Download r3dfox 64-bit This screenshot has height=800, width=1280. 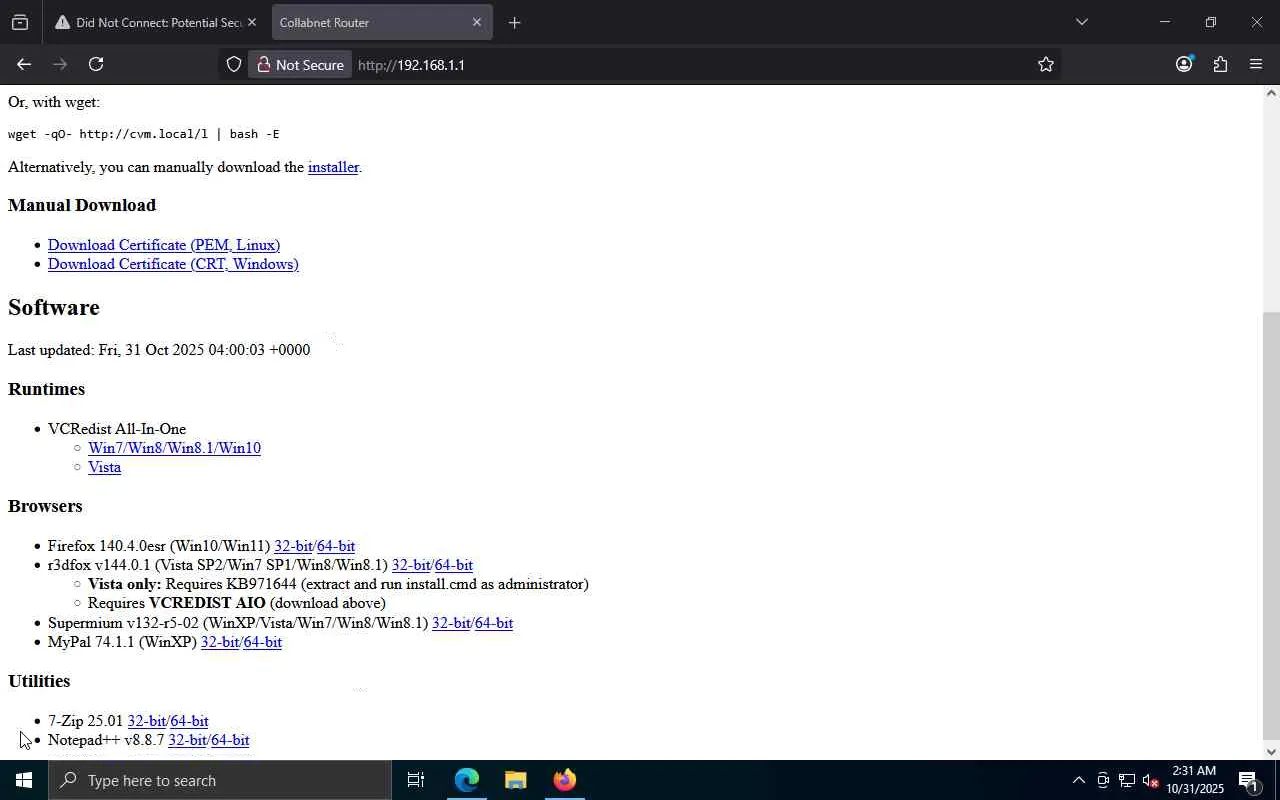[454, 565]
